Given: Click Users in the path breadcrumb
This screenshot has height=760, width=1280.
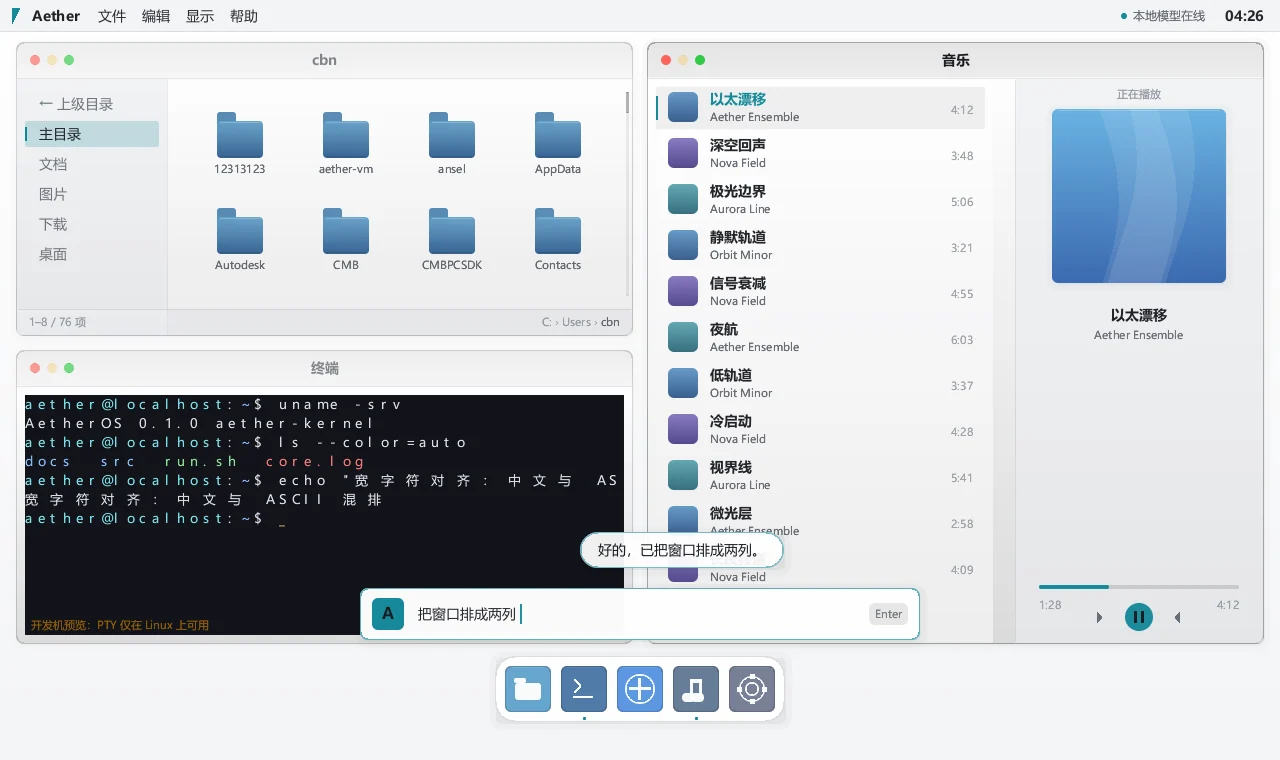Looking at the screenshot, I should (x=576, y=322).
